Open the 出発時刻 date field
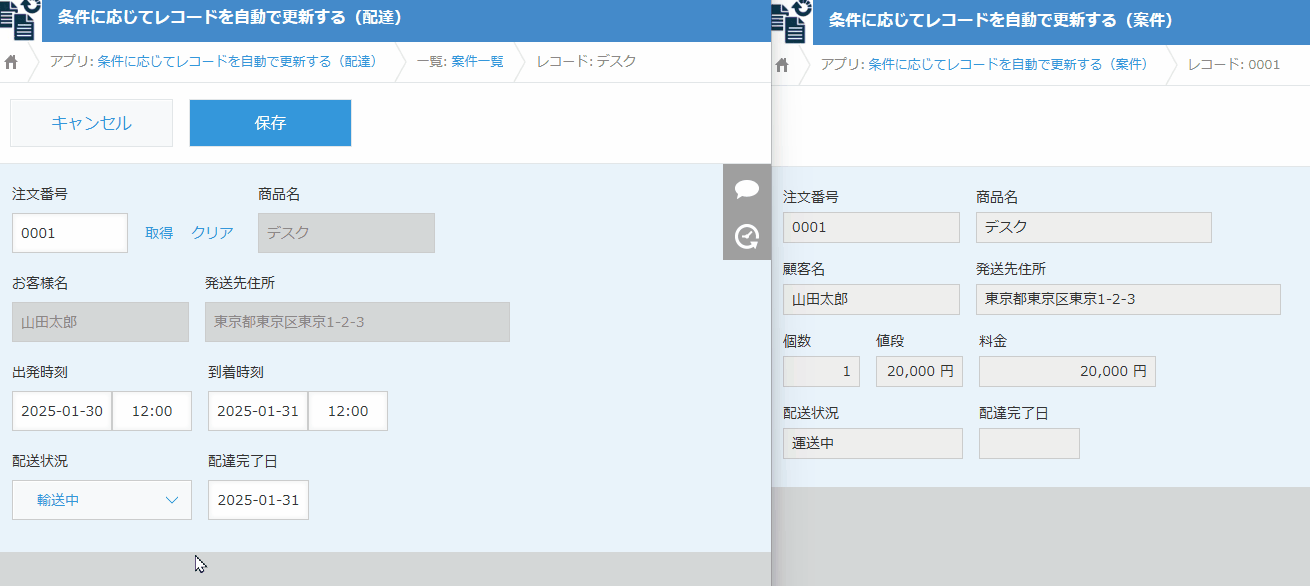Screen dimensions: 1310x586 tap(62, 411)
